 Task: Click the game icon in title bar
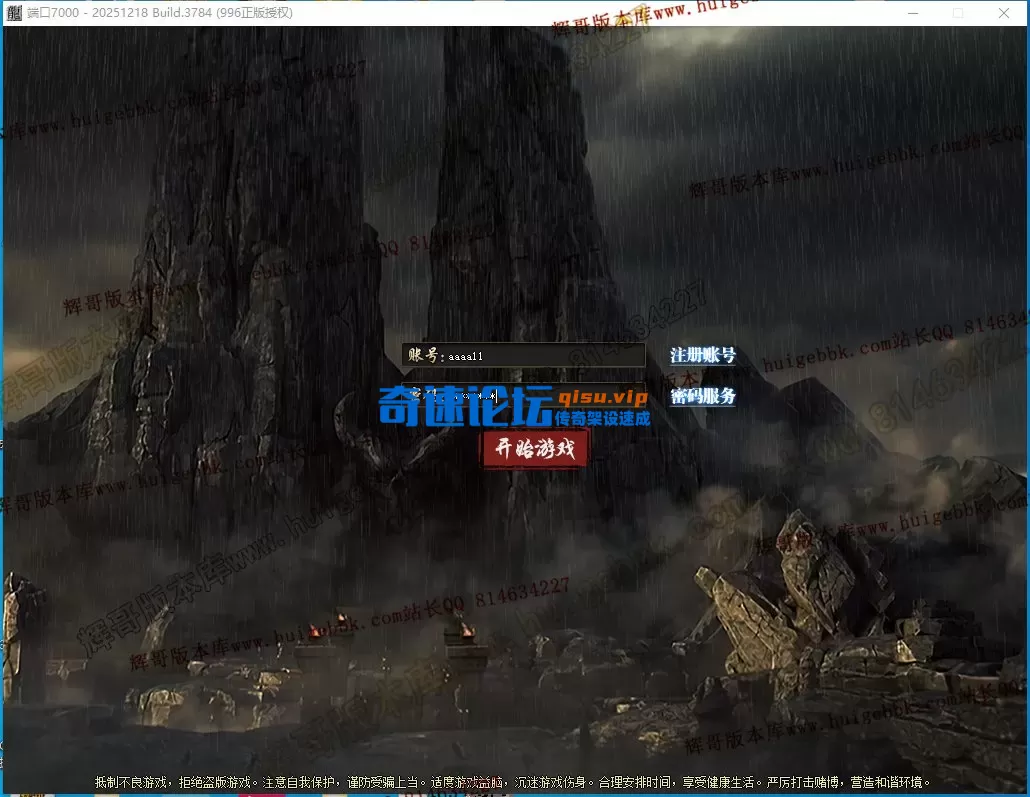click(14, 13)
